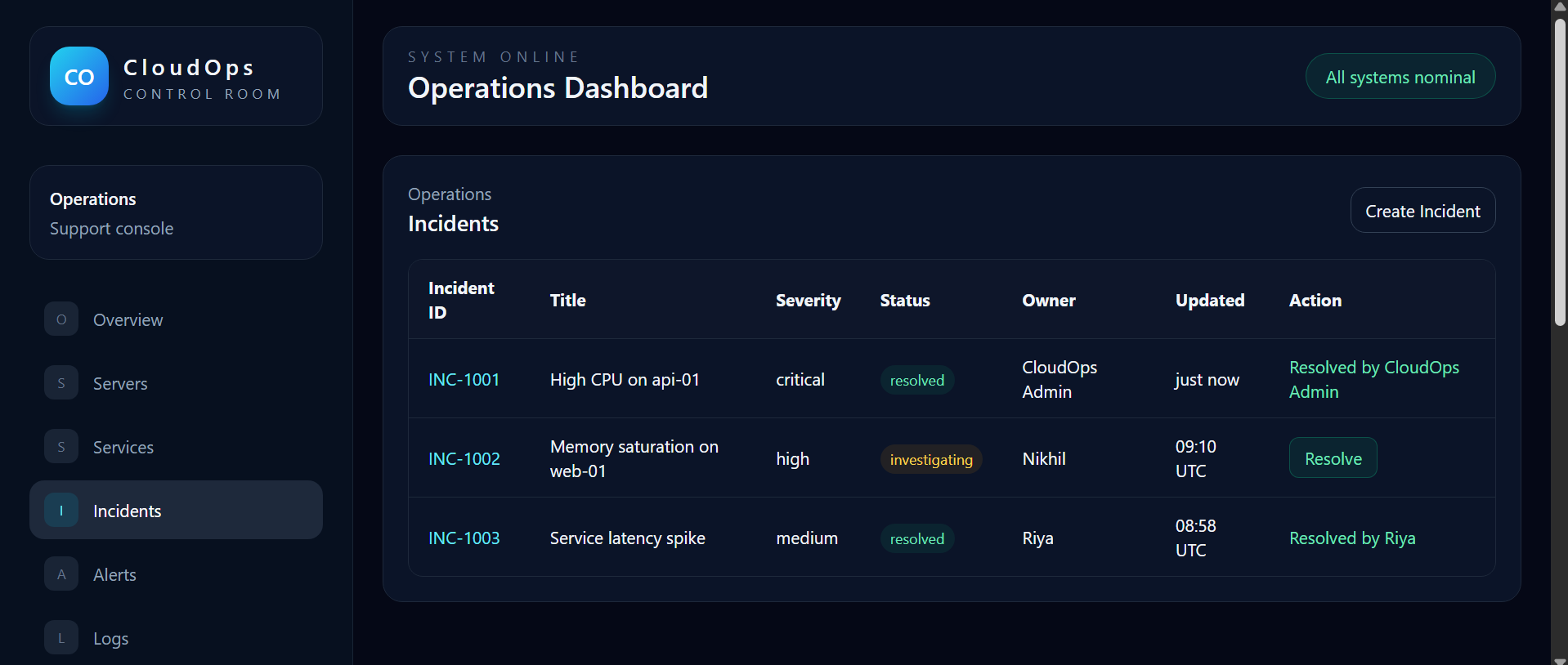Click the Services "S" sidebar icon

point(61,447)
